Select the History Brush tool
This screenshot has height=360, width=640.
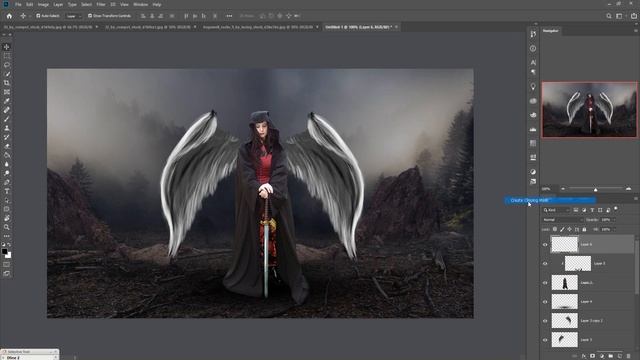tap(7, 137)
